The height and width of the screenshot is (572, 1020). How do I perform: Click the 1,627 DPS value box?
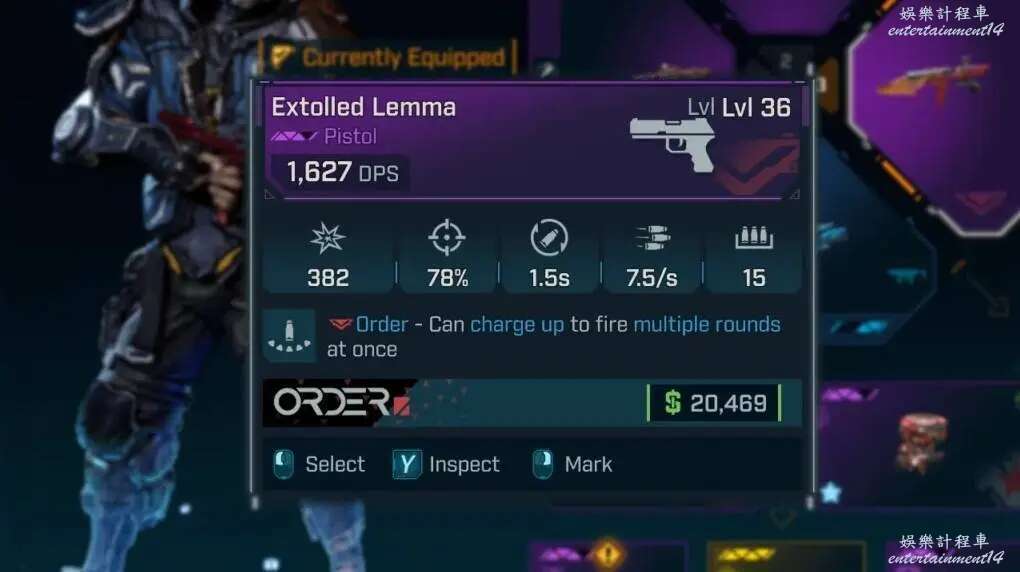click(342, 172)
